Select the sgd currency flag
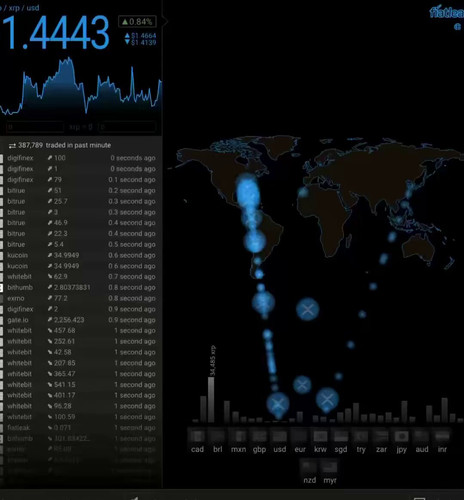Screen dimensions: 464x500 click(x=341, y=436)
